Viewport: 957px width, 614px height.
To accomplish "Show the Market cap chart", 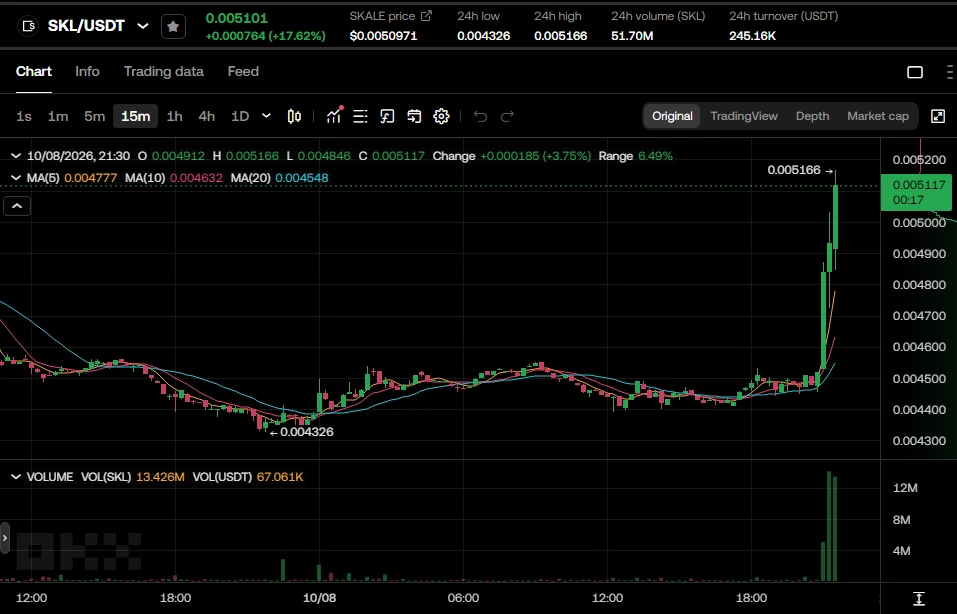I will point(878,116).
